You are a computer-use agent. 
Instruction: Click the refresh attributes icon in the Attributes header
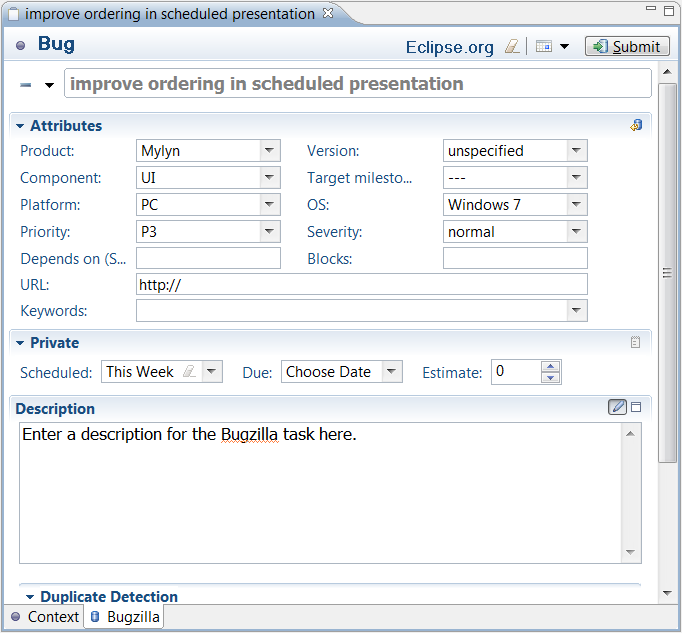pos(636,125)
